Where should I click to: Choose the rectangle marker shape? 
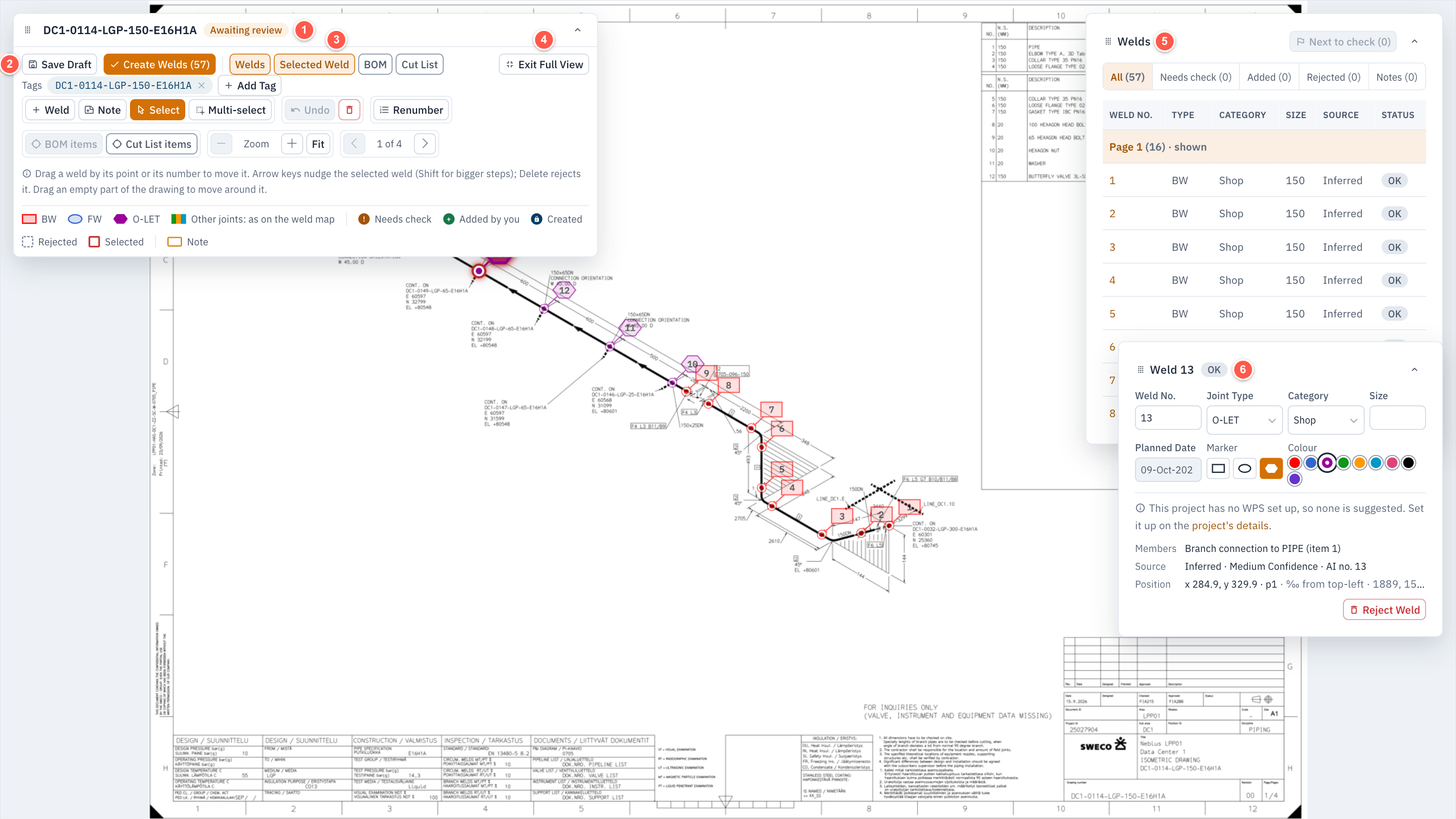[x=1218, y=468]
